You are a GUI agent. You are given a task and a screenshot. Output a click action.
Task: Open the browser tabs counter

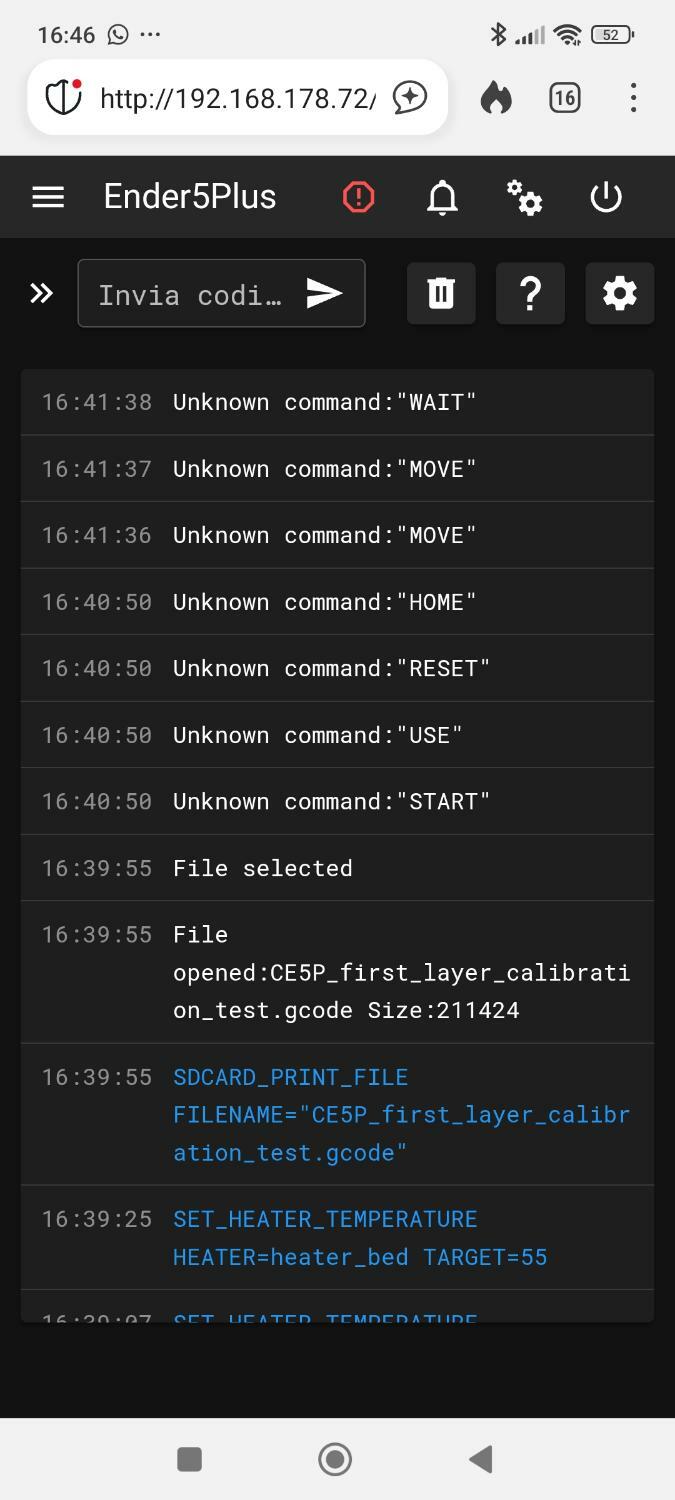(x=565, y=98)
